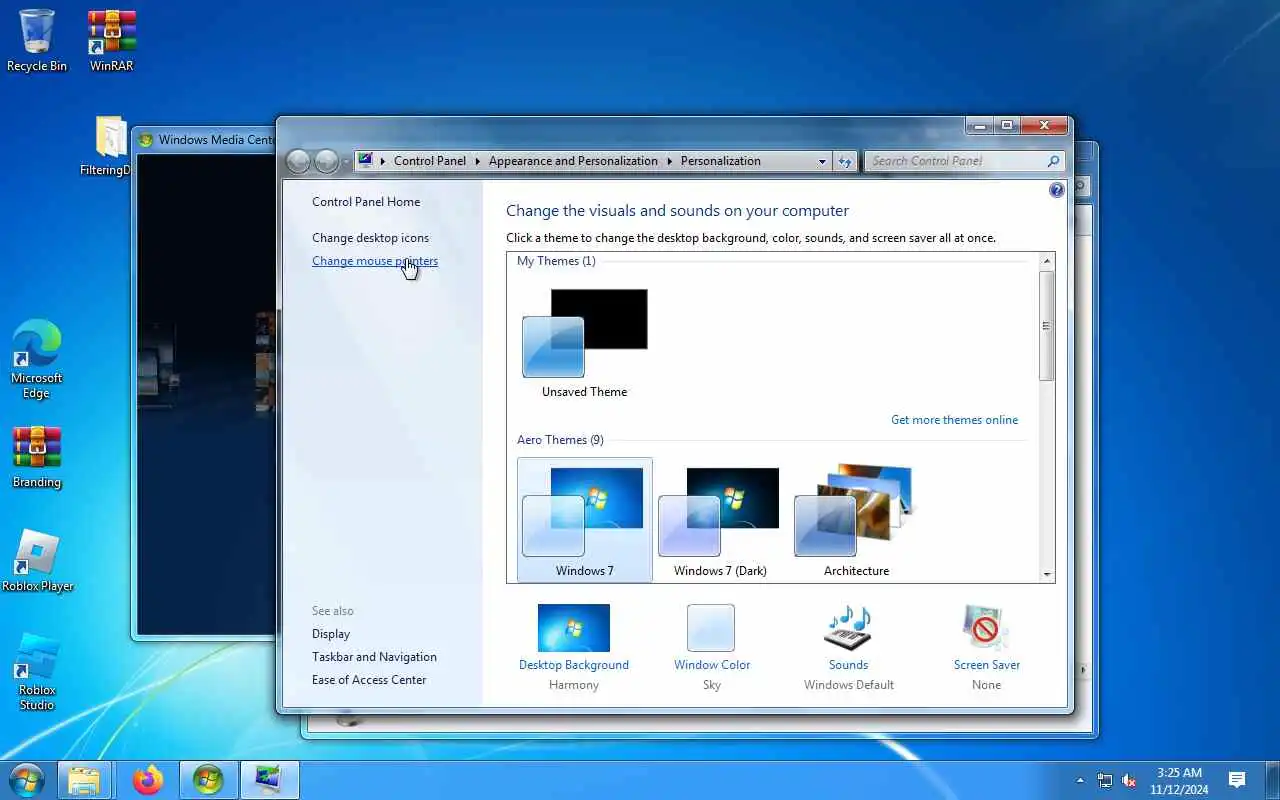Launch the Roblox Player shortcut
The image size is (1280, 800).
pyautogui.click(x=37, y=560)
